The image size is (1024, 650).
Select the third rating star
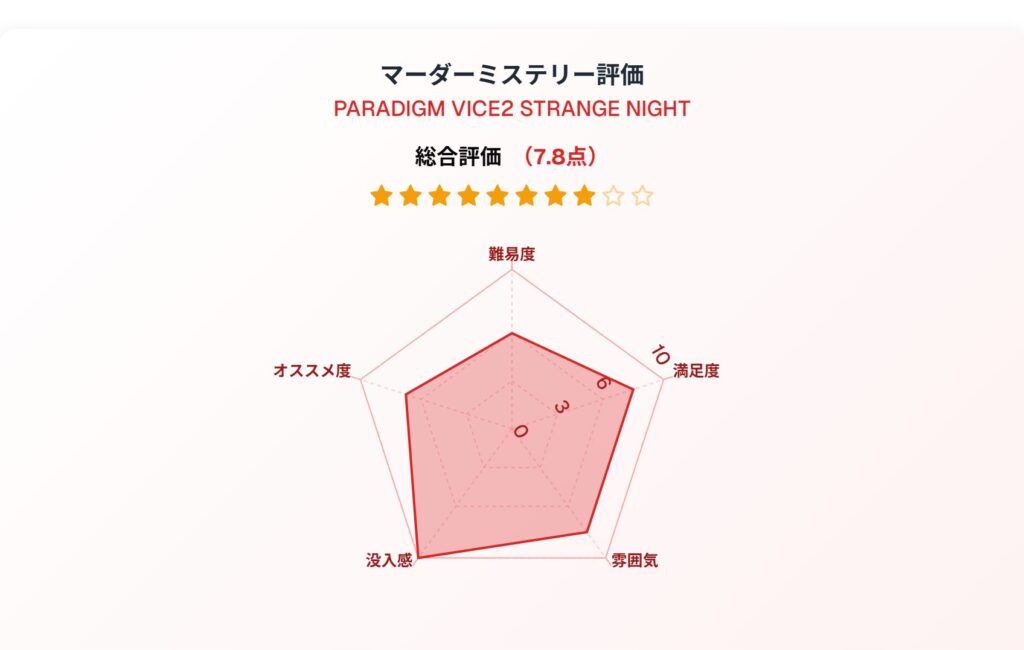[x=440, y=195]
